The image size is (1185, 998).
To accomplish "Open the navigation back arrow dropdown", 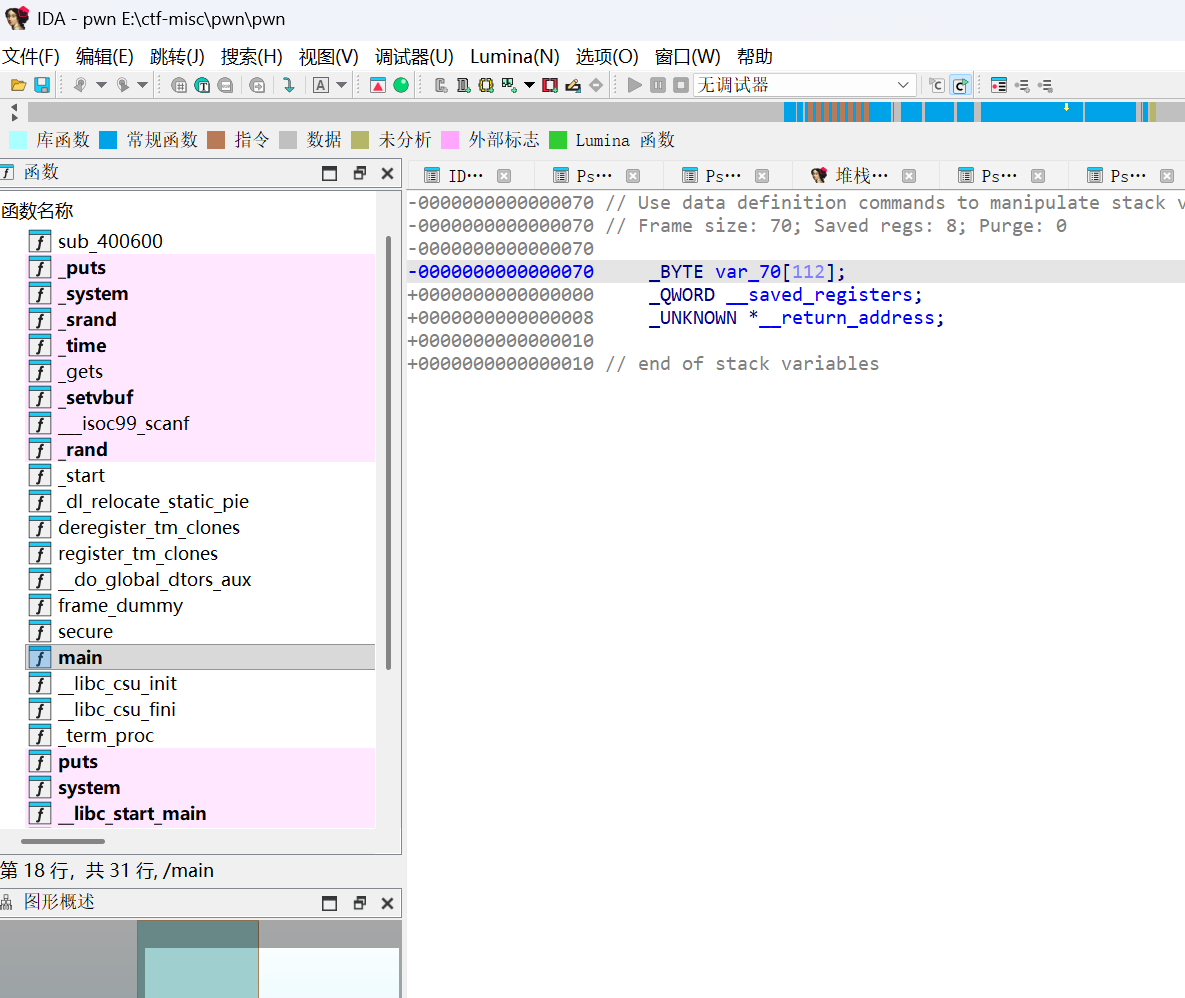I will coord(100,84).
